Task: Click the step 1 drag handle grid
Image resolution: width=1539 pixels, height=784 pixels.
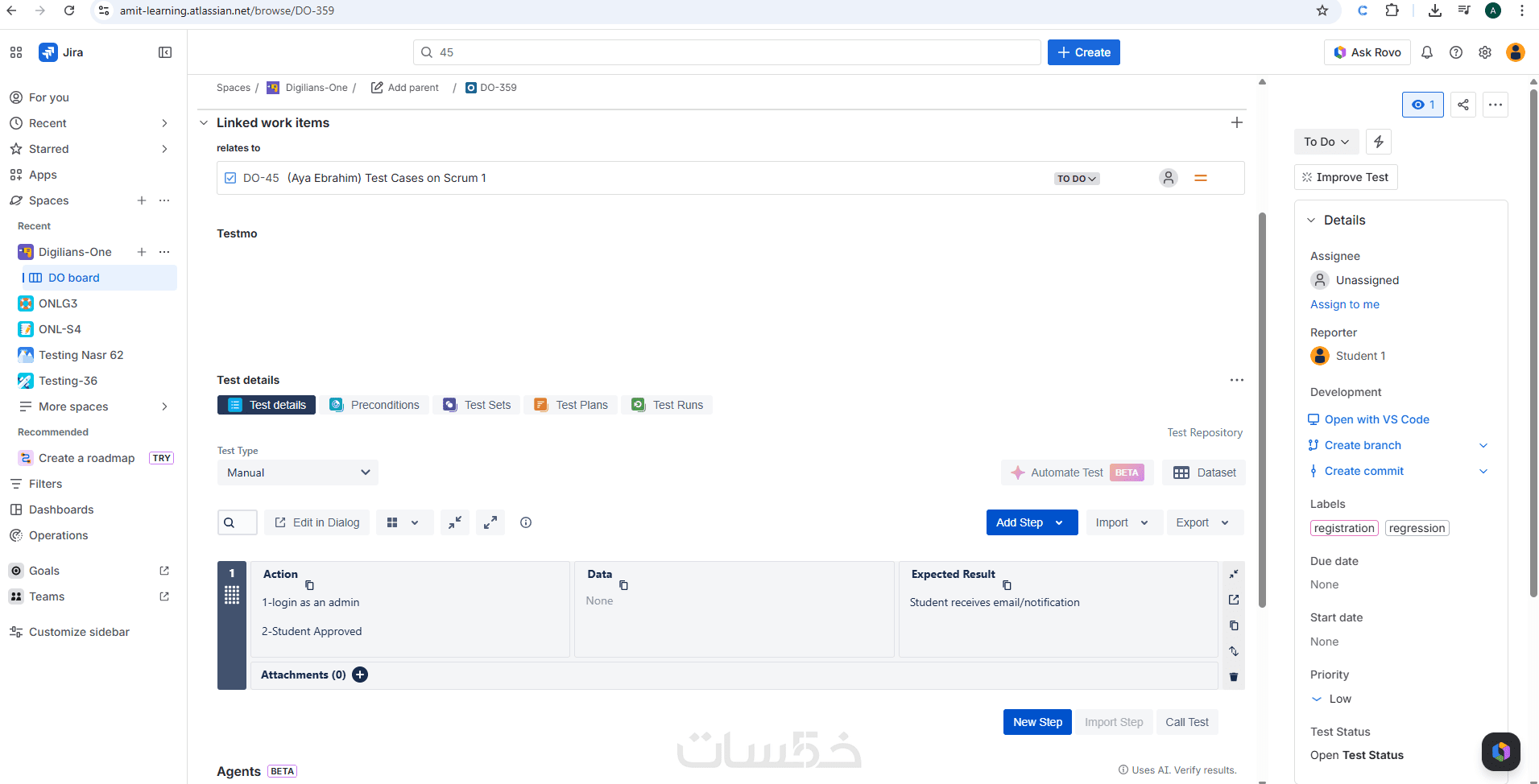Action: (232, 595)
